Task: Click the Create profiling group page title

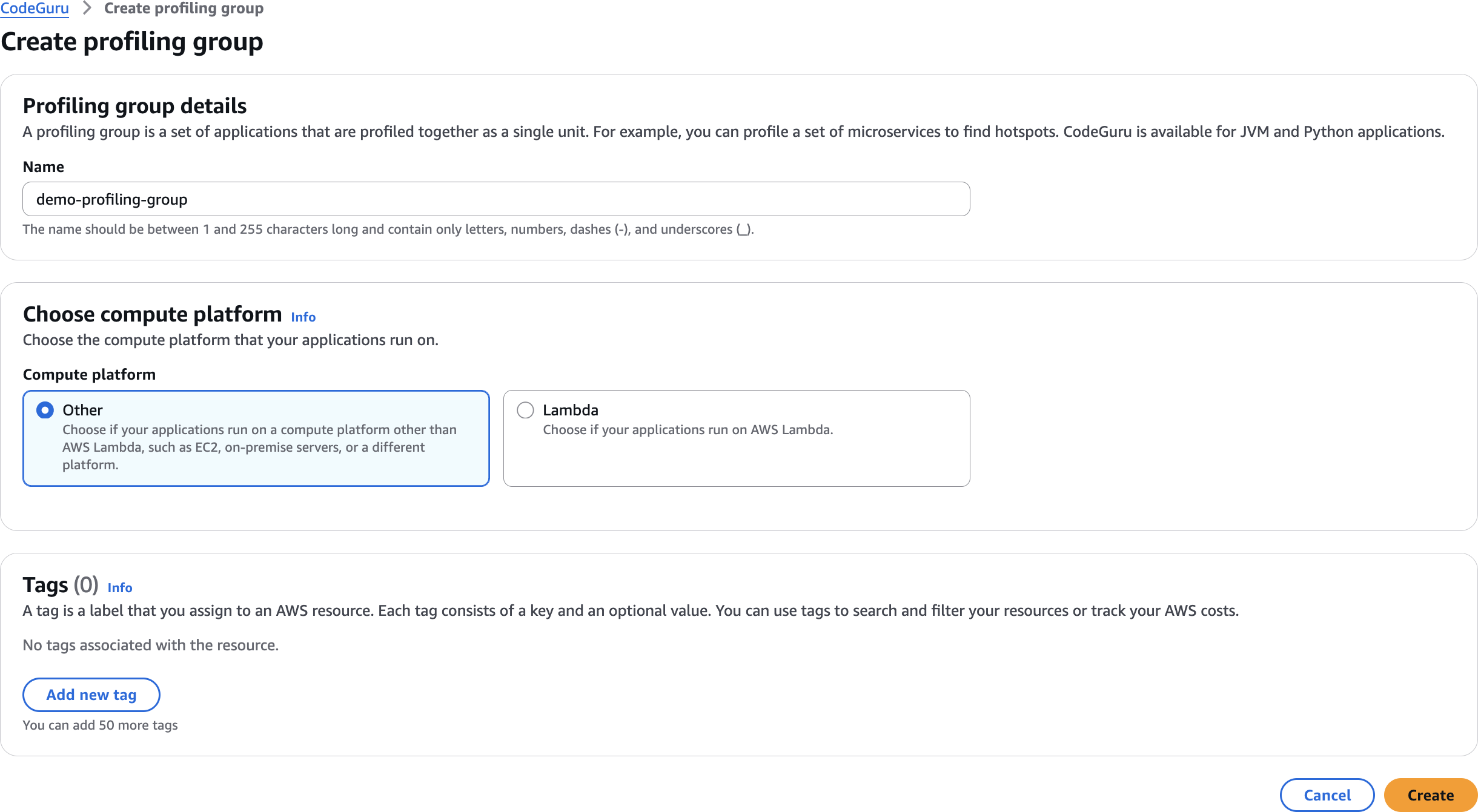Action: coord(132,42)
